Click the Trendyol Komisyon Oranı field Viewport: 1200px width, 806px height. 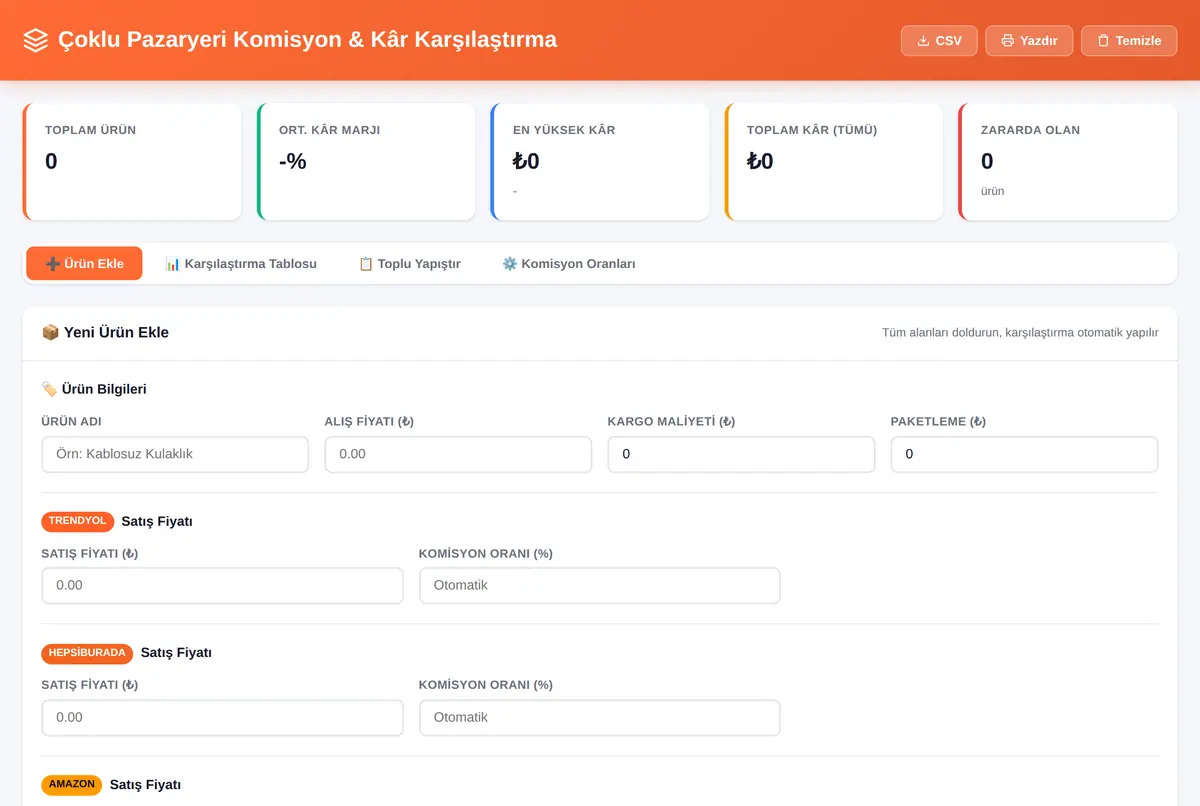[x=600, y=585]
